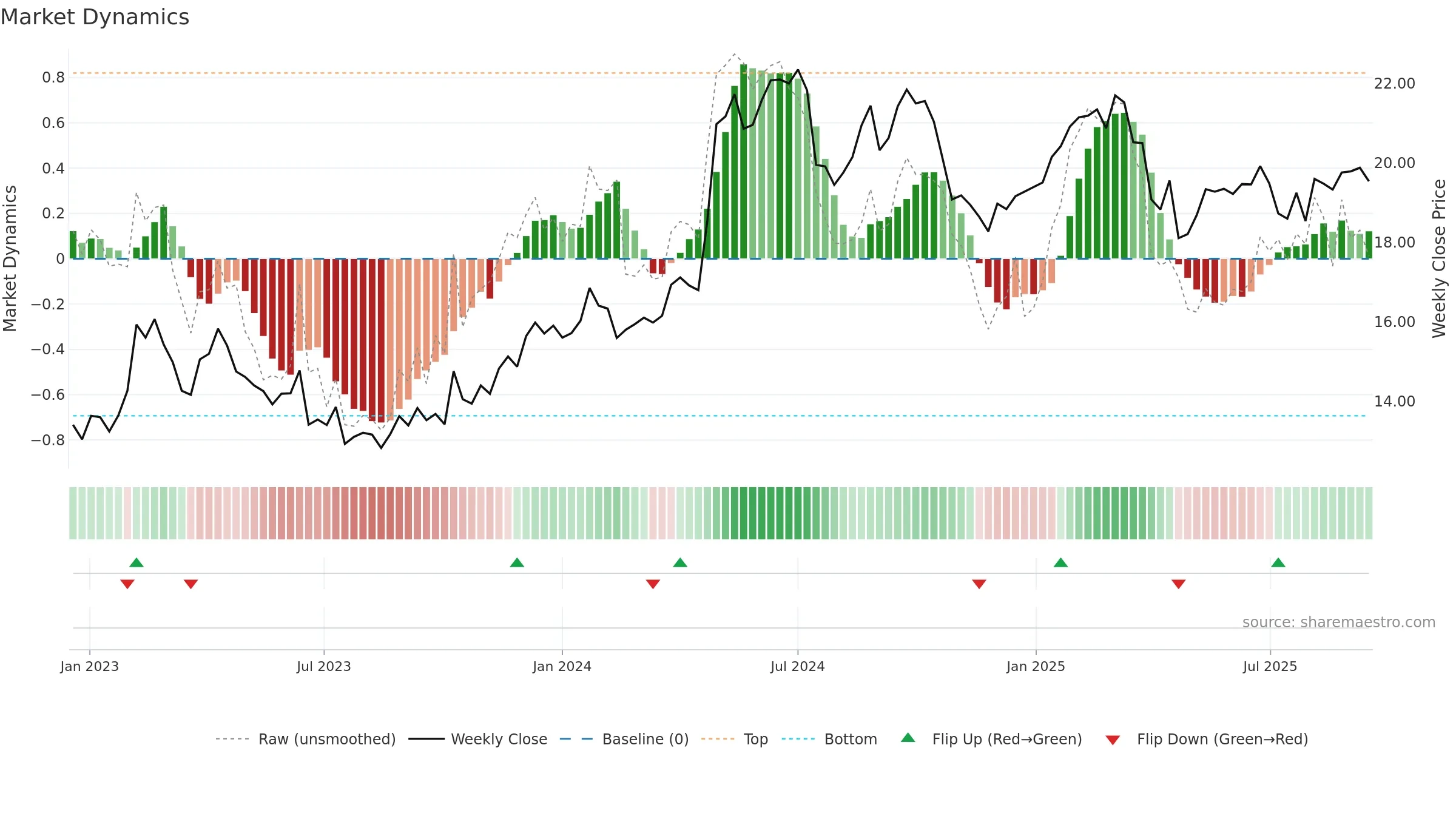
Task: Click the Weekly Close Price axis title
Action: (1439, 258)
